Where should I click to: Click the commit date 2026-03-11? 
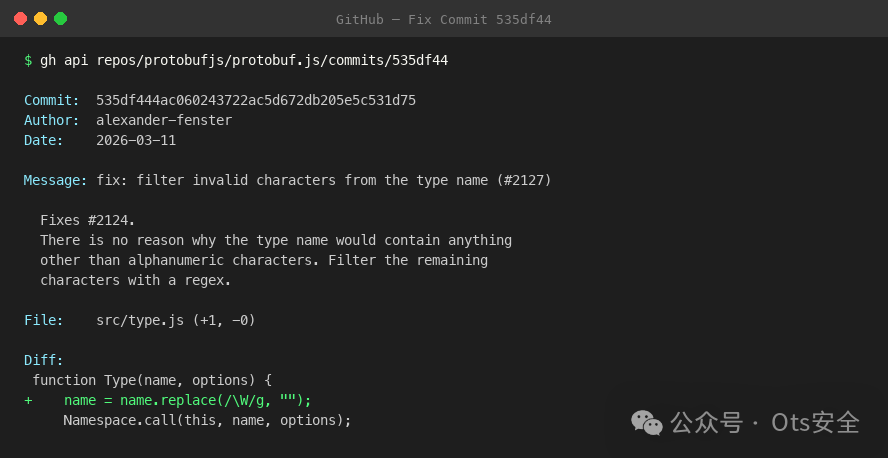pos(136,140)
